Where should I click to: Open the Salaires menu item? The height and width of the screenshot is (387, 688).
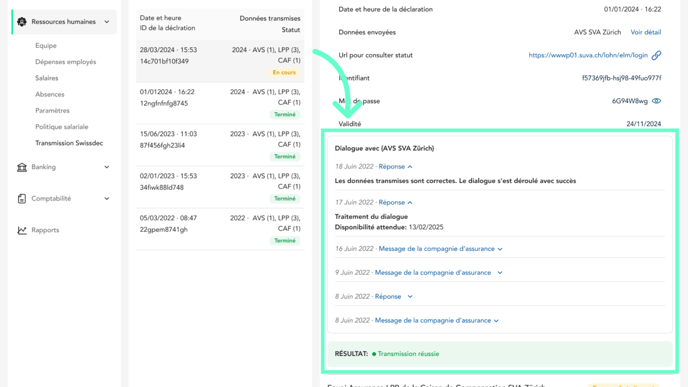[47, 78]
